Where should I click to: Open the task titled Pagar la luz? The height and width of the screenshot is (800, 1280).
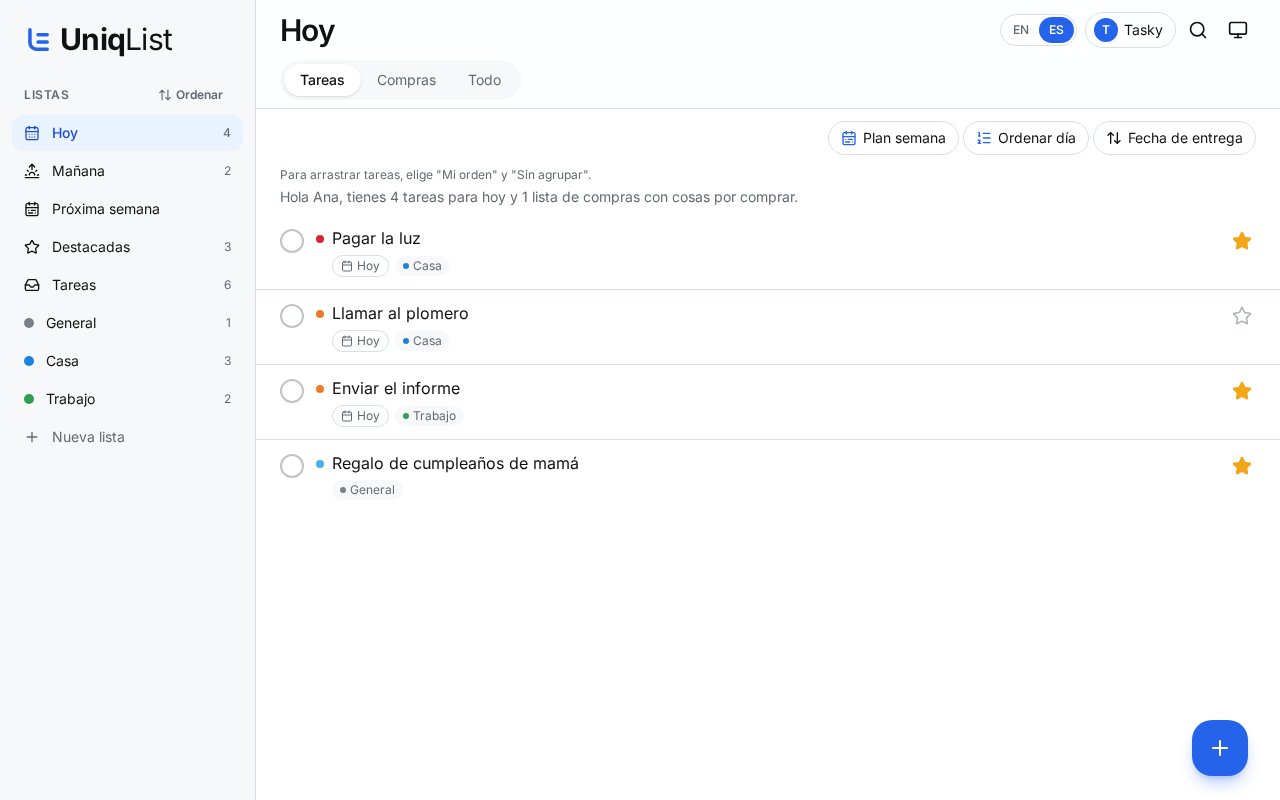[x=376, y=238]
